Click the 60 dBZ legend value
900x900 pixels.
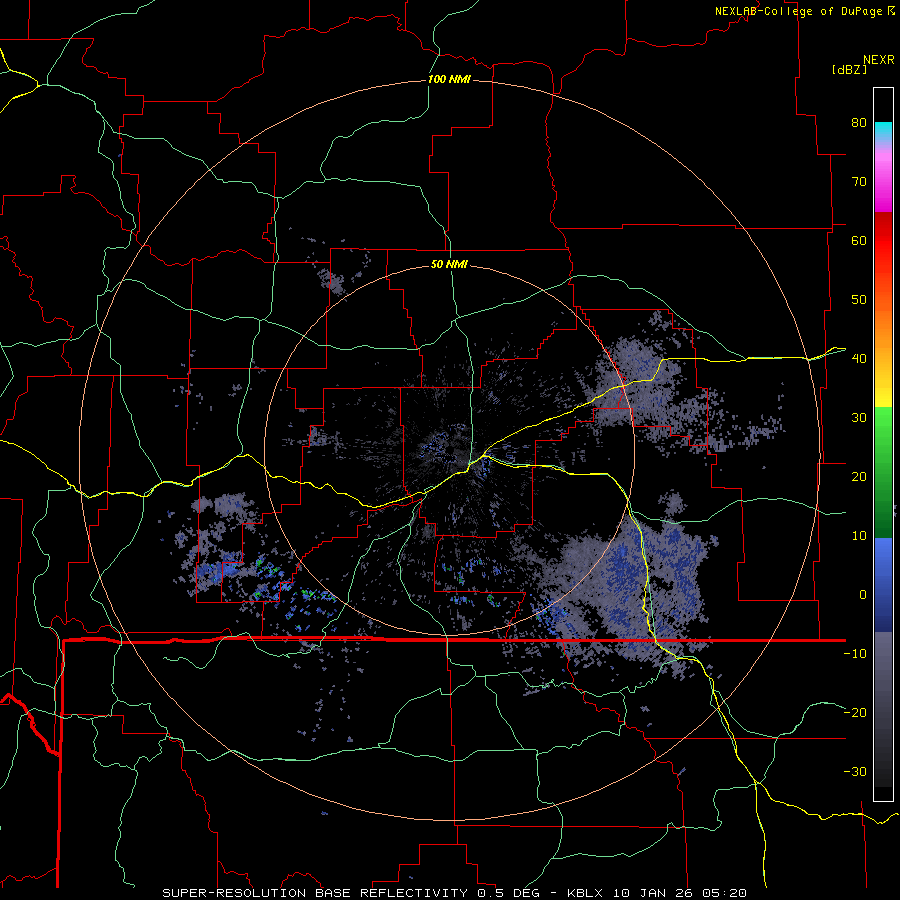pos(859,240)
